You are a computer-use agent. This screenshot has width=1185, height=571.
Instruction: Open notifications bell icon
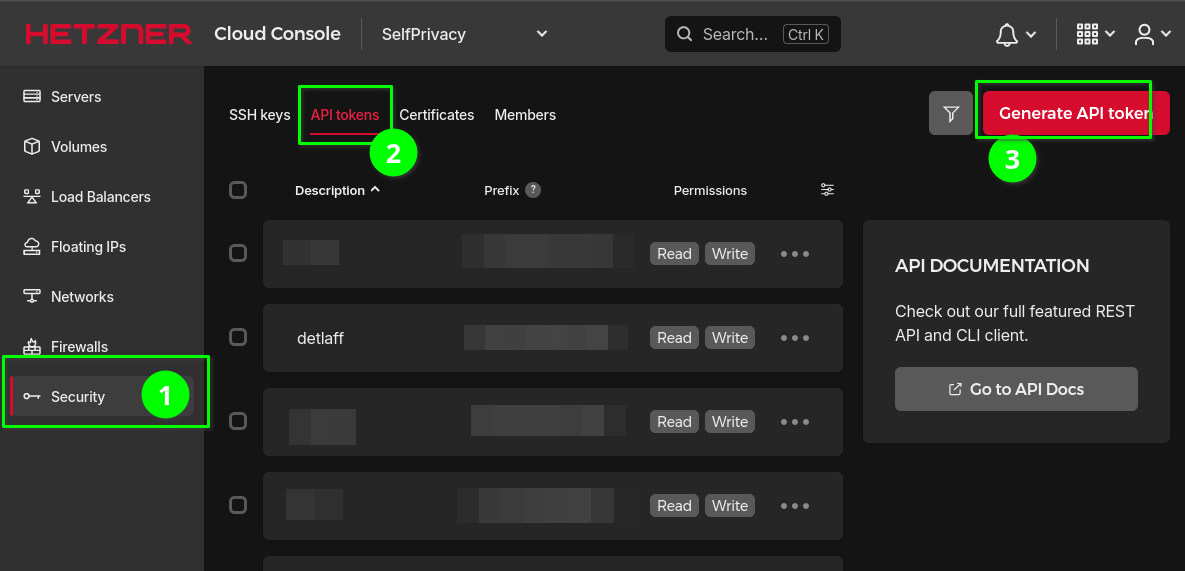pos(1007,34)
